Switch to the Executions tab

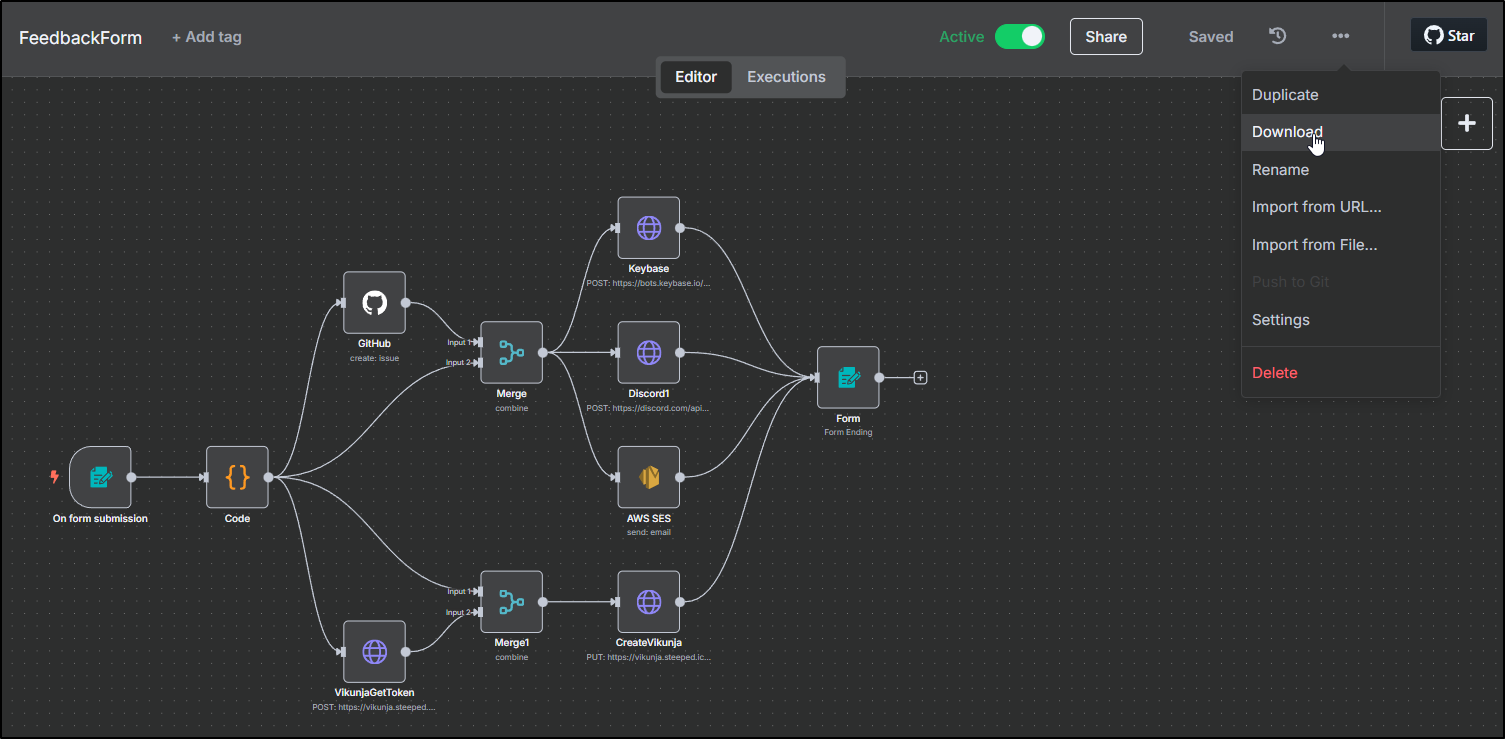pos(786,77)
